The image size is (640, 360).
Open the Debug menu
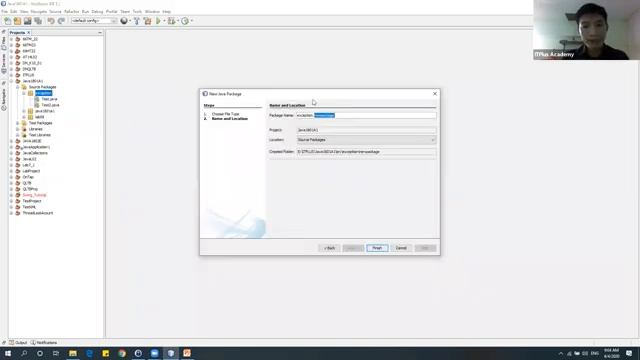point(97,11)
